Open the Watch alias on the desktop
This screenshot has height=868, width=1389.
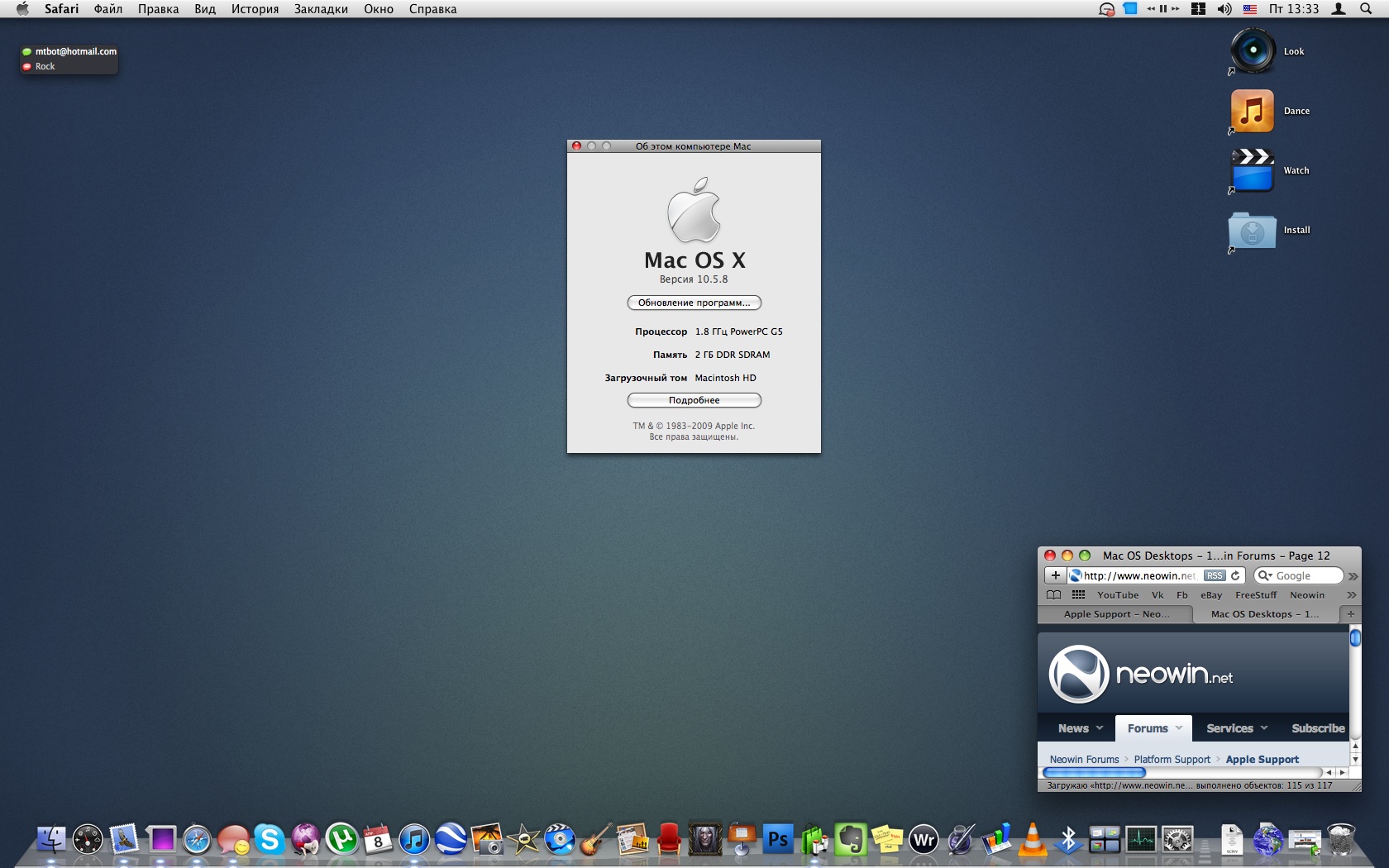pos(1251,171)
